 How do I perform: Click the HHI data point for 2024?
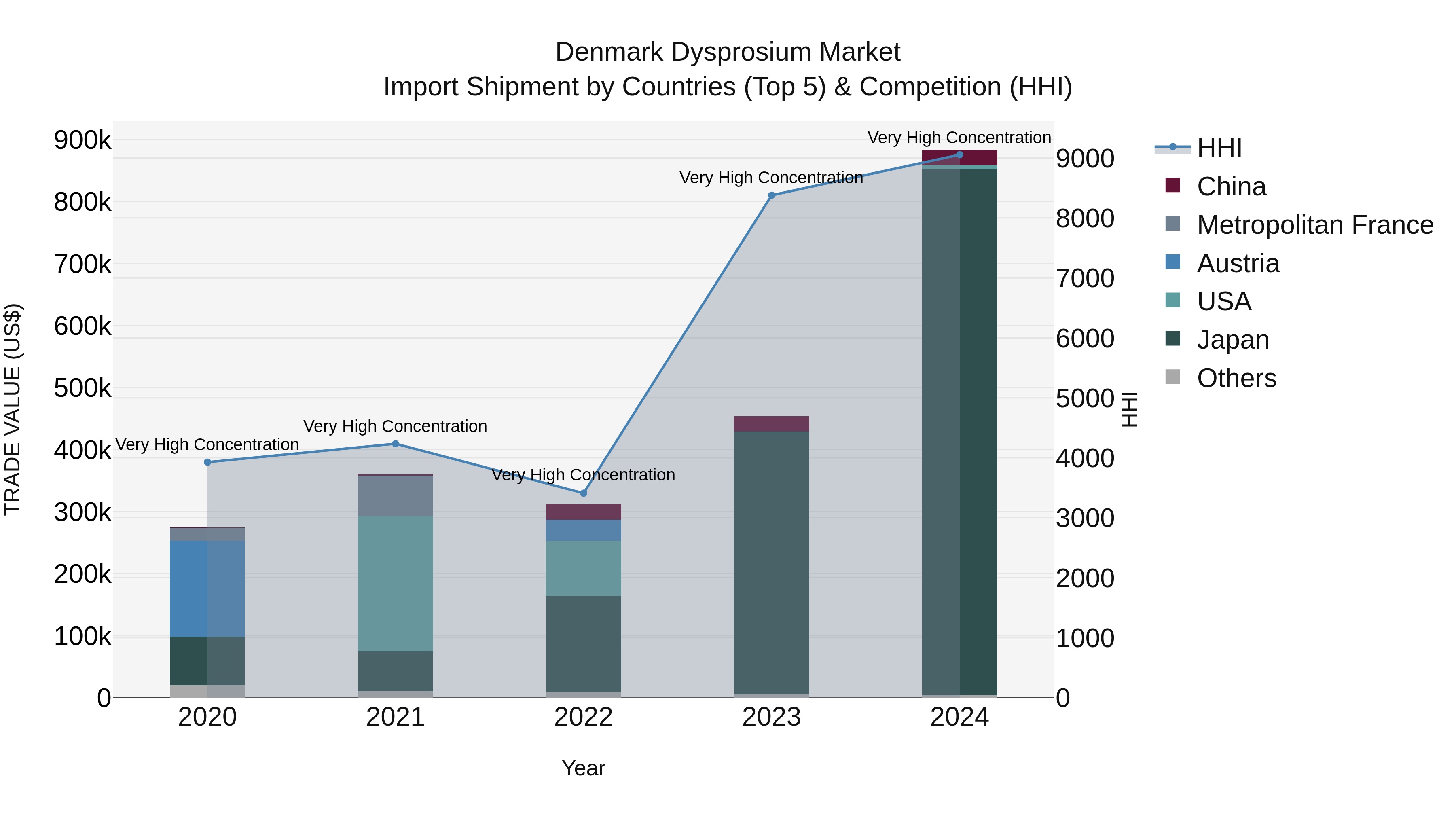pos(960,154)
